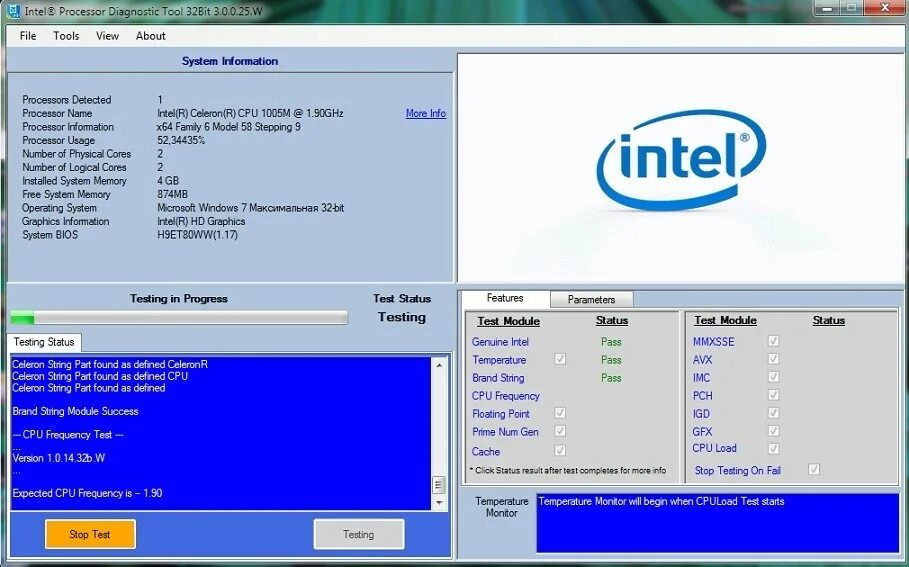909x567 pixels.
Task: Click the testing log scrollbar thumb
Action: tap(439, 485)
